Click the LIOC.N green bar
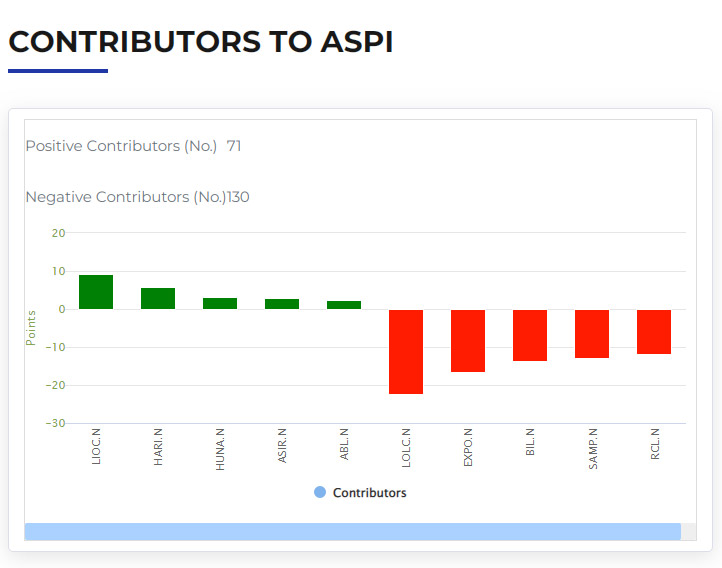The width and height of the screenshot is (722, 568). pyautogui.click(x=96, y=292)
